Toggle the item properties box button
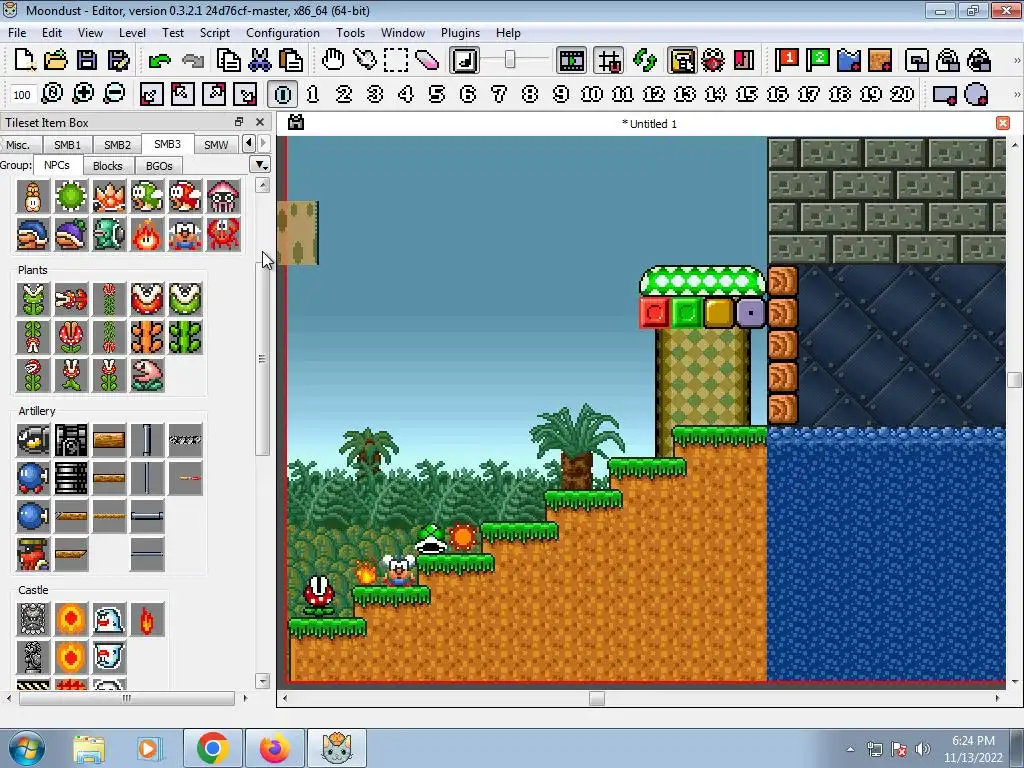 pyautogui.click(x=682, y=61)
